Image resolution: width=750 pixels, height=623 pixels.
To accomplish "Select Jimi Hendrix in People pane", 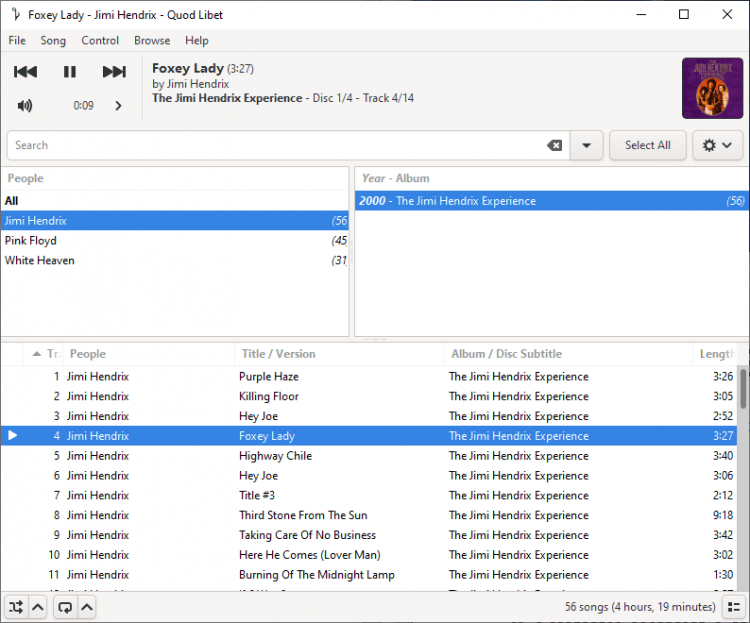I will pyautogui.click(x=175, y=221).
